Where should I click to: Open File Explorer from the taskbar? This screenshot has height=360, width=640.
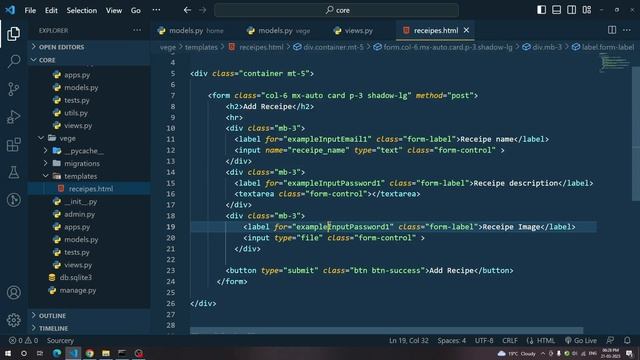106,353
